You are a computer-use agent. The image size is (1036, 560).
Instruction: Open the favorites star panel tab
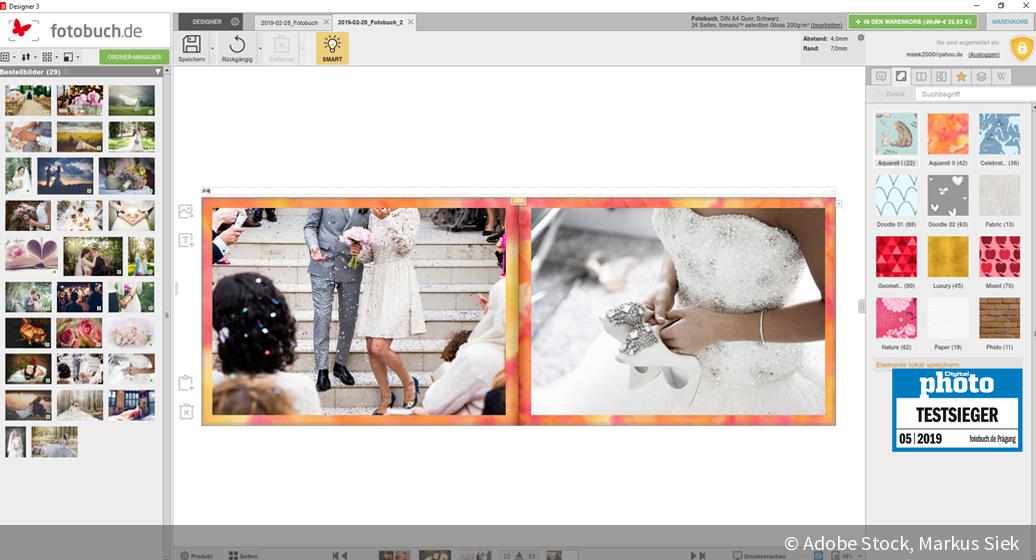961,77
